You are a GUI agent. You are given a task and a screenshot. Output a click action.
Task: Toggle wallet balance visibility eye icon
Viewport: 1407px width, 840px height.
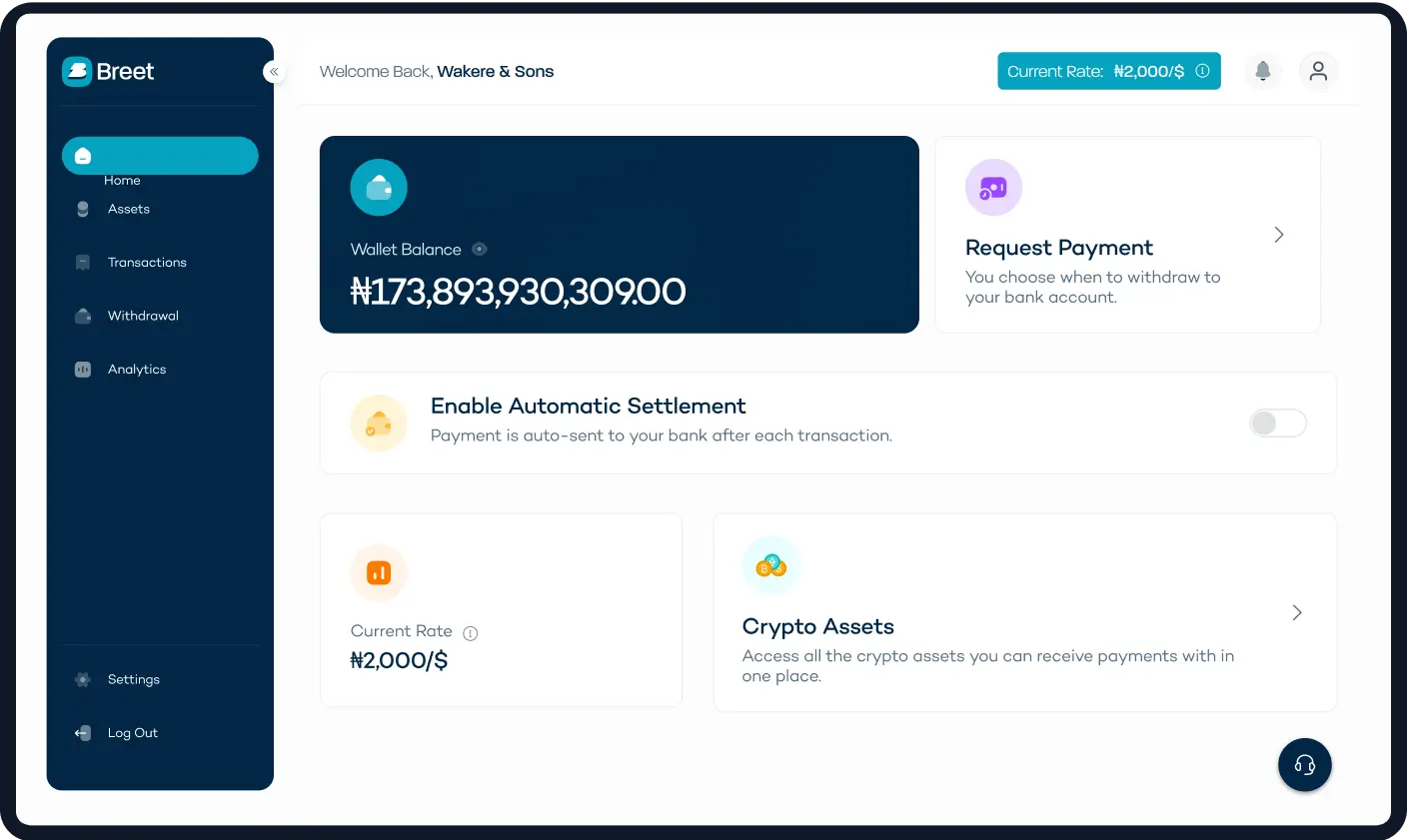coord(480,250)
